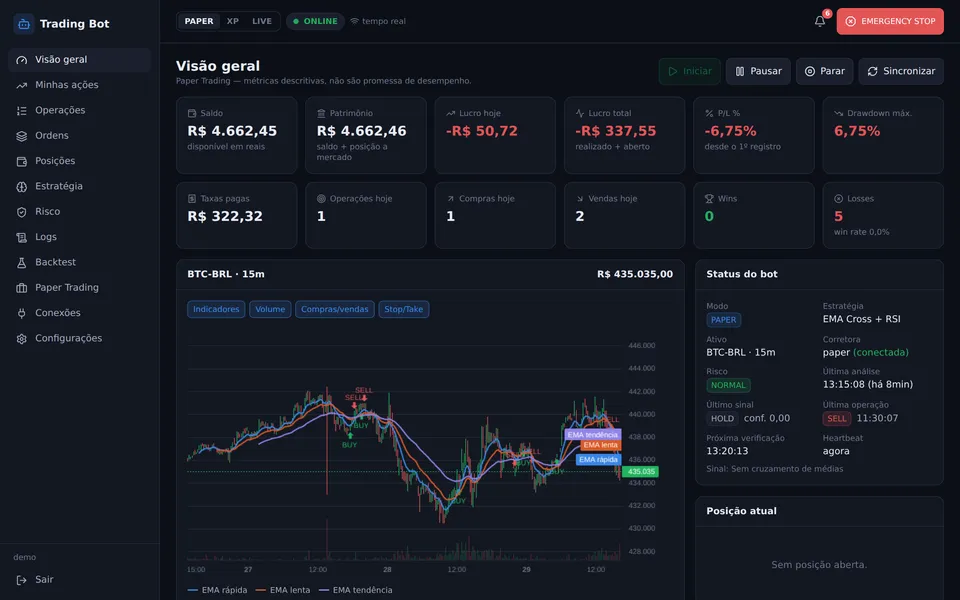Switch to PAPER trading mode
Screen dimensions: 960x600
coord(199,21)
